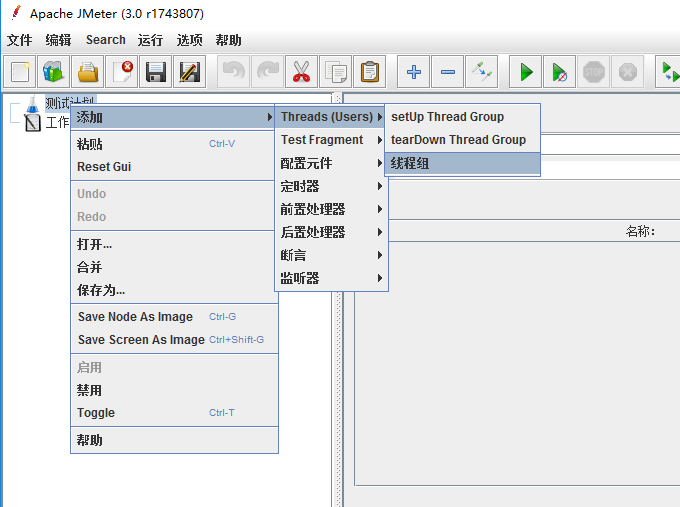The height and width of the screenshot is (507, 680).
Task: Click the Remote start icon
Action: pos(668,72)
